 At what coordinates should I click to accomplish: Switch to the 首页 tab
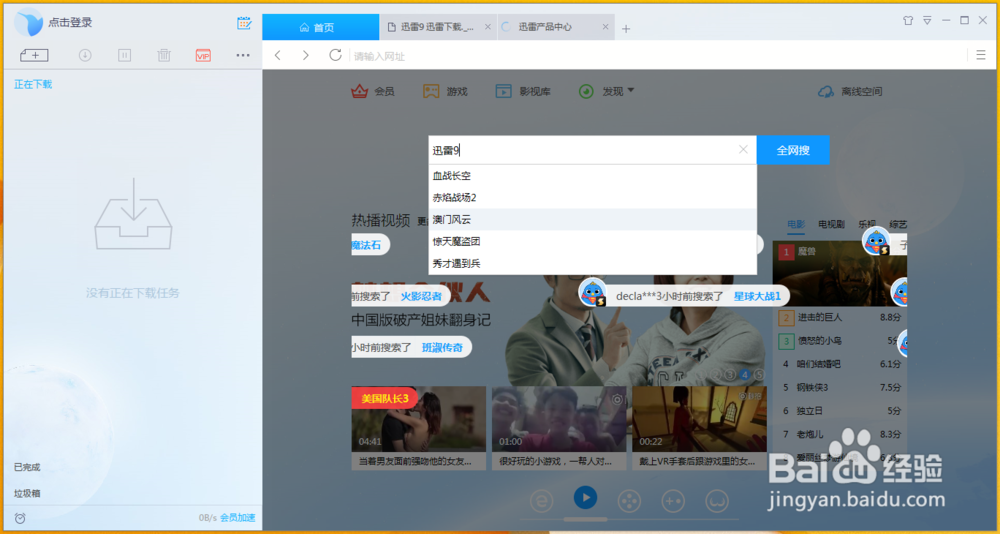click(x=321, y=27)
